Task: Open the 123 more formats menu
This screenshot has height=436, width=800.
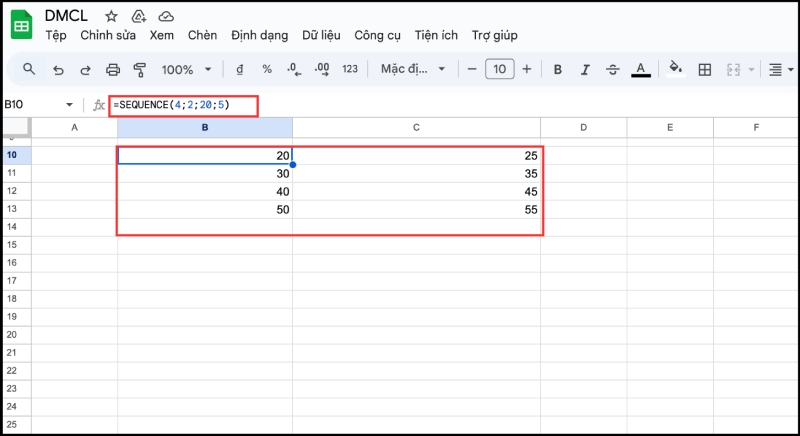Action: tap(350, 69)
